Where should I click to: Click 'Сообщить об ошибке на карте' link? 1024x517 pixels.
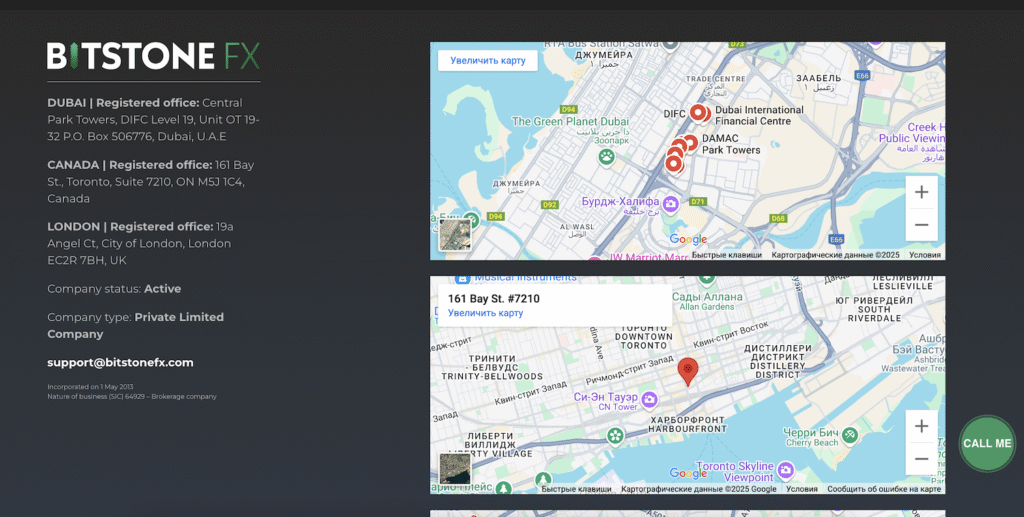(x=884, y=489)
